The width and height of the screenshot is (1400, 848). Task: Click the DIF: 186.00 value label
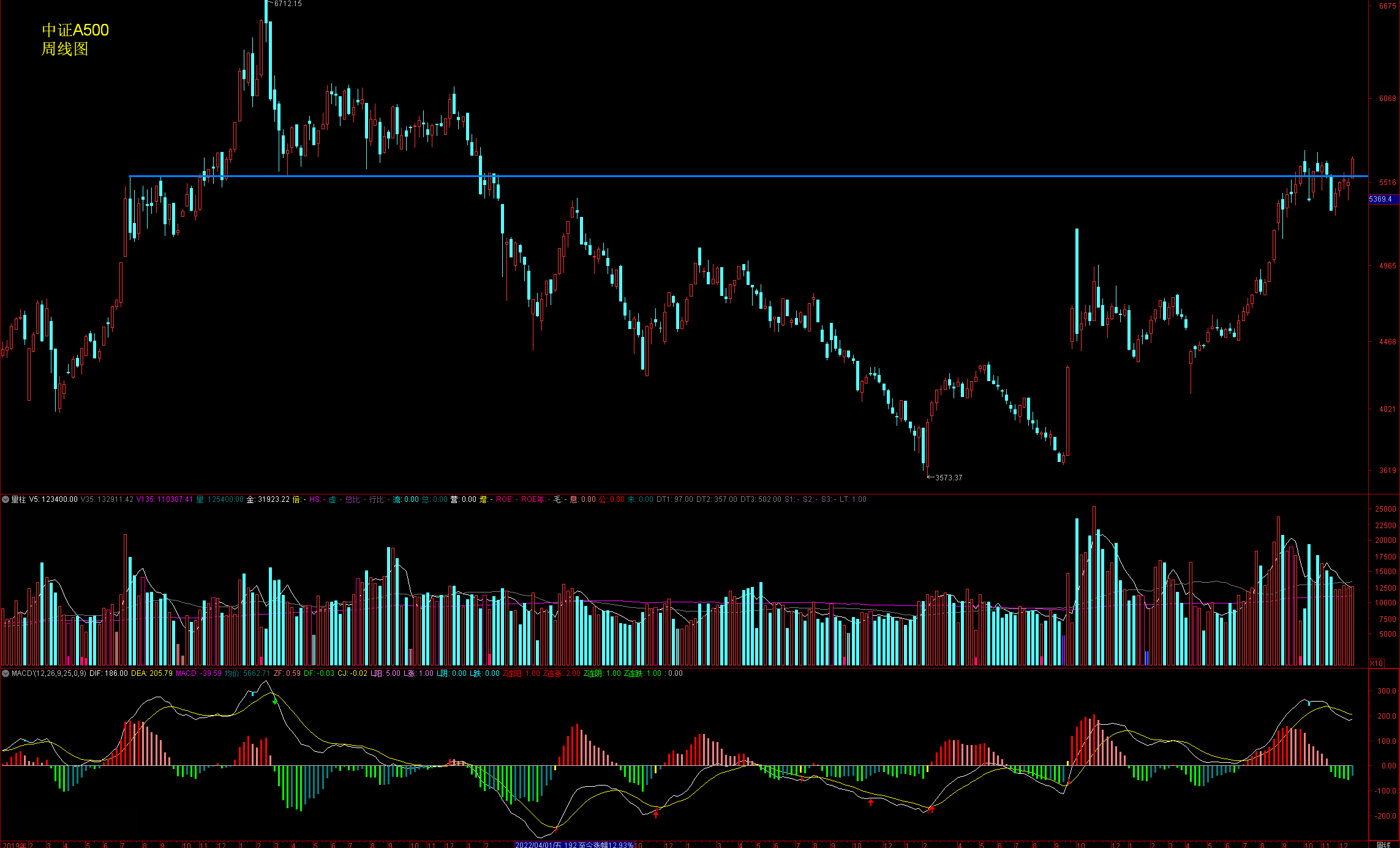108,673
